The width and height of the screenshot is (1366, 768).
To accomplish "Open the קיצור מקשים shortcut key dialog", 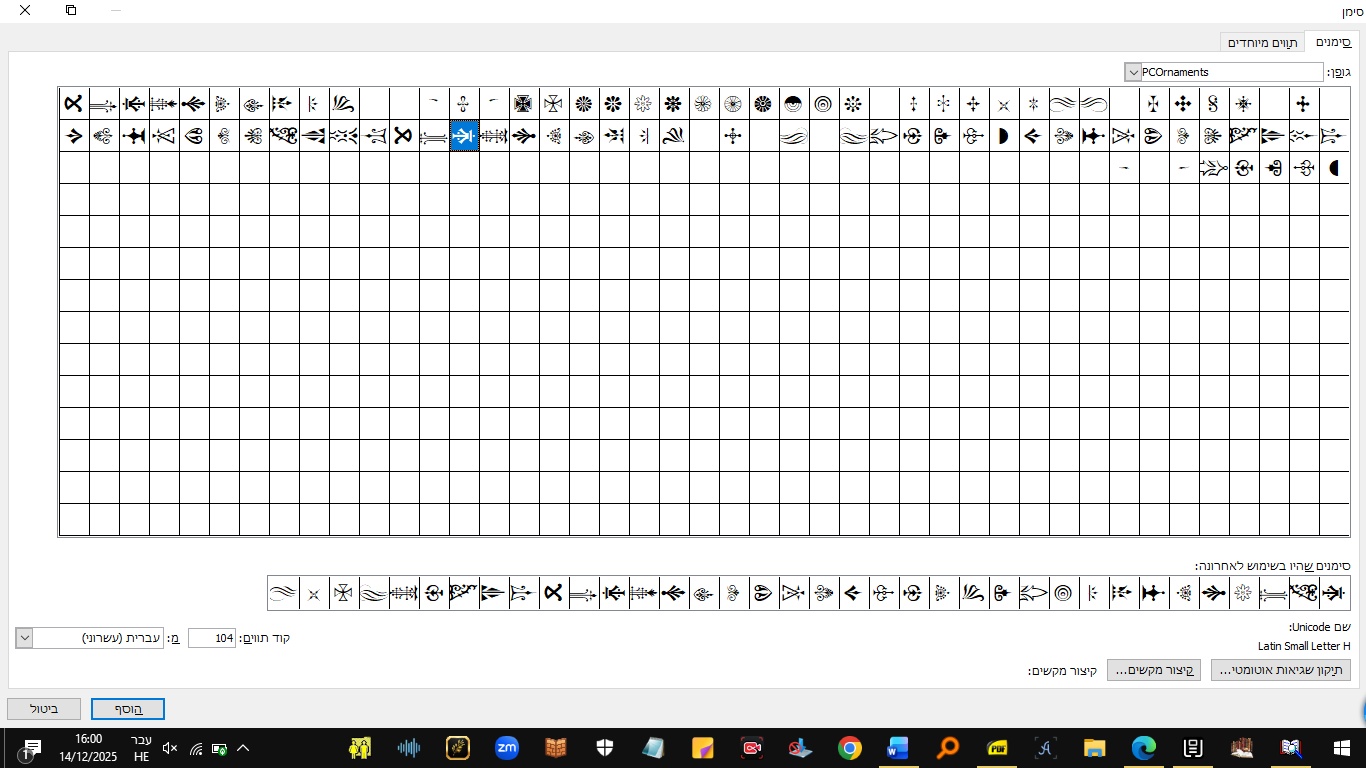I will tap(1154, 670).
